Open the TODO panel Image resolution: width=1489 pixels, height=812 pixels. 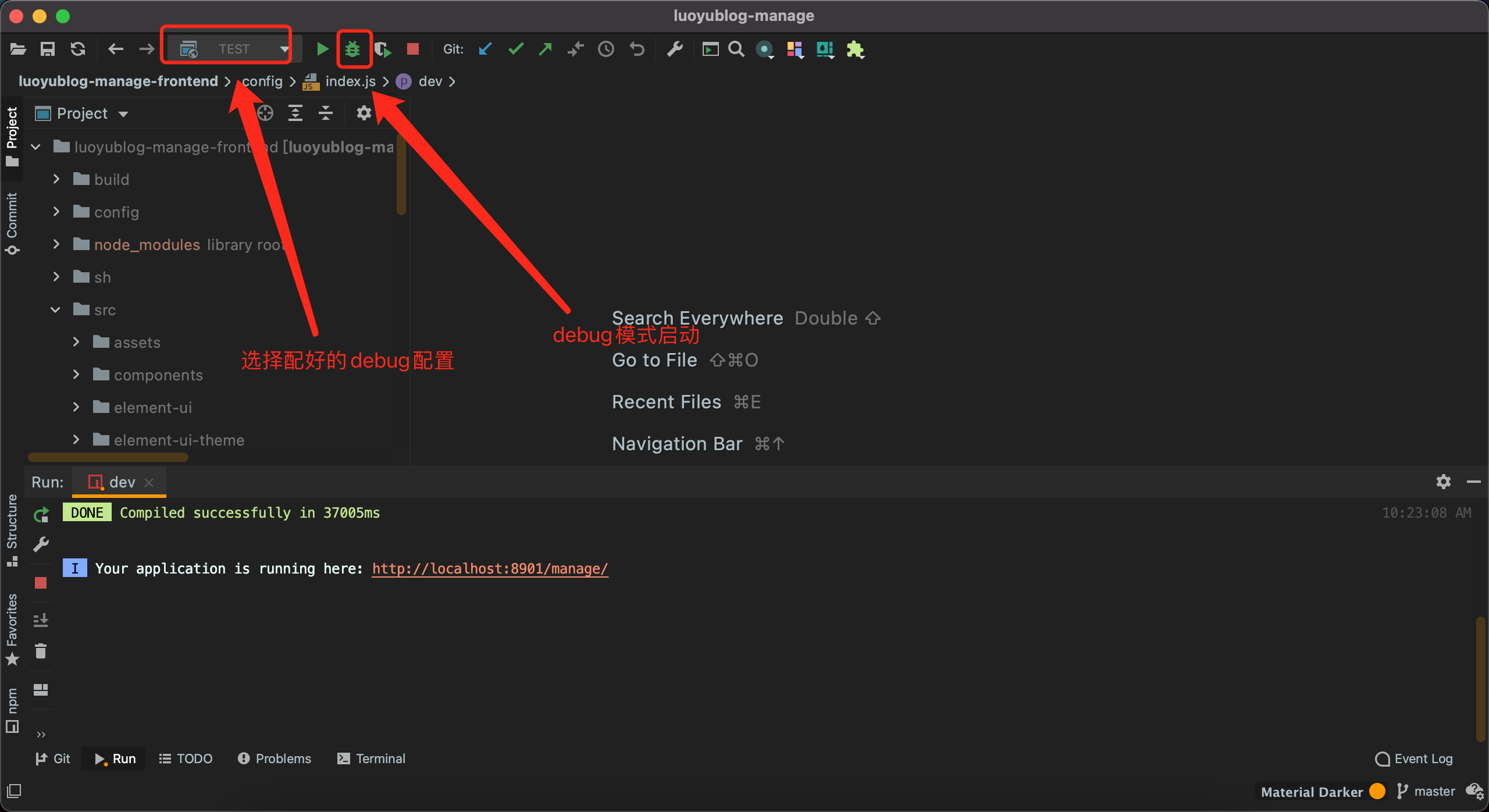186,758
